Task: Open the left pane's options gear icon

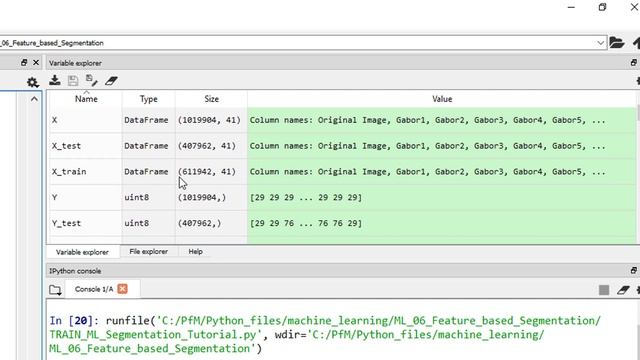Action: tap(33, 82)
